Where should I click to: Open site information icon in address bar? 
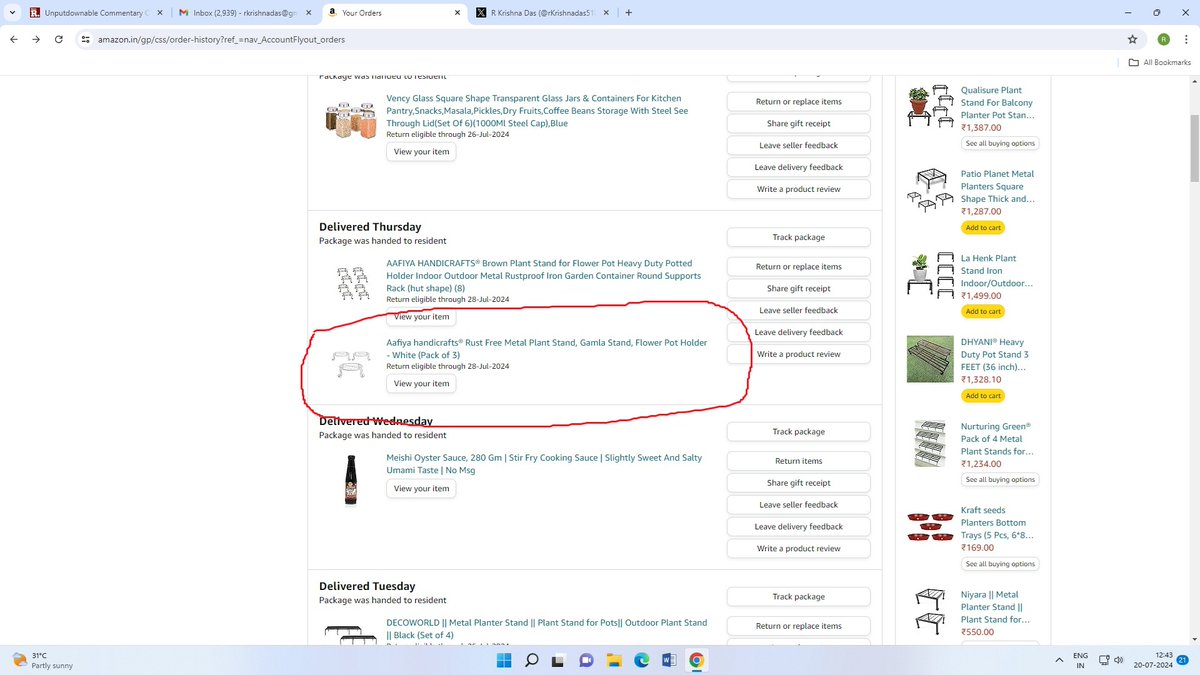(86, 39)
